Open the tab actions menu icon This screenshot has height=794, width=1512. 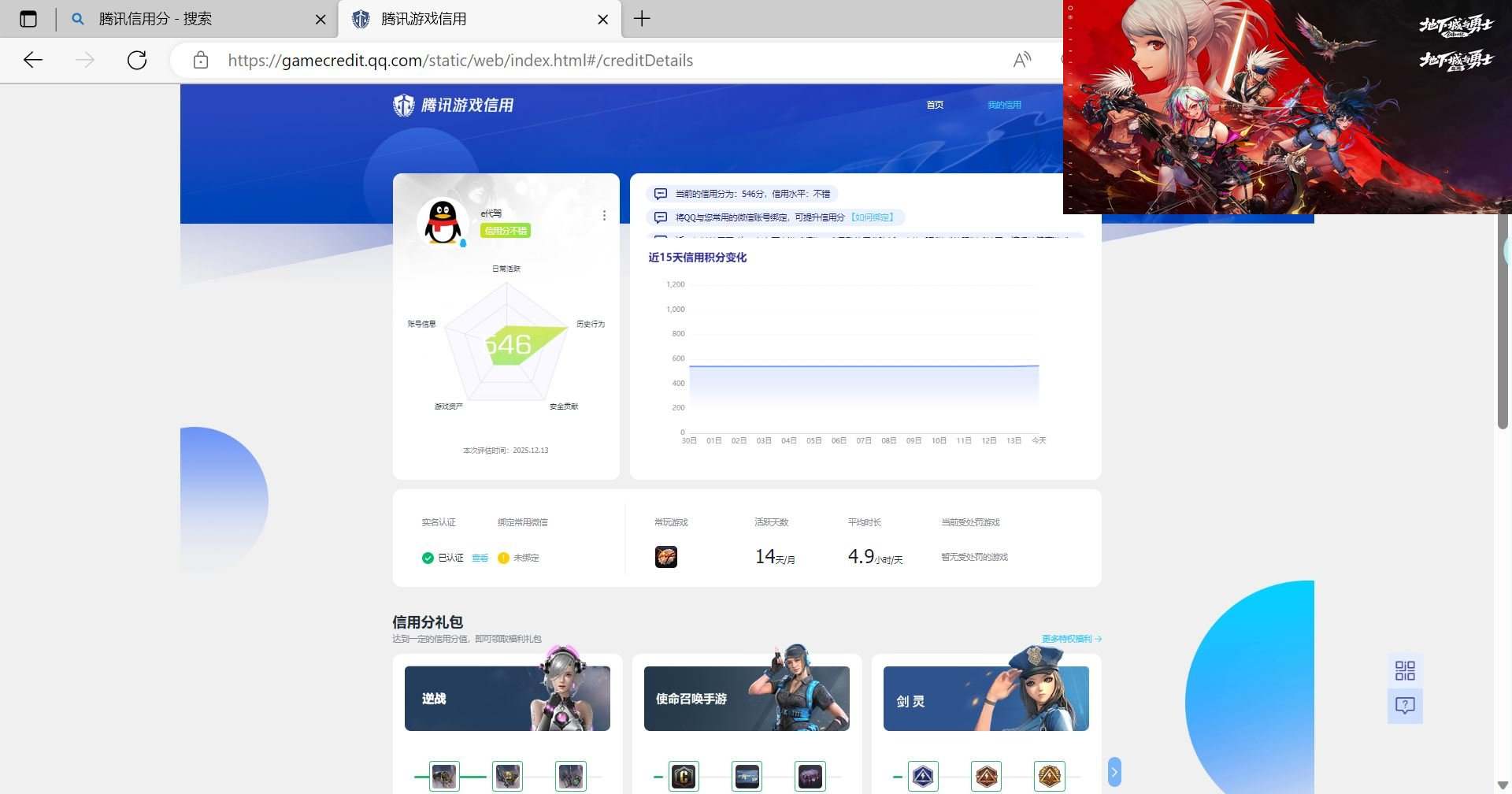click(28, 19)
